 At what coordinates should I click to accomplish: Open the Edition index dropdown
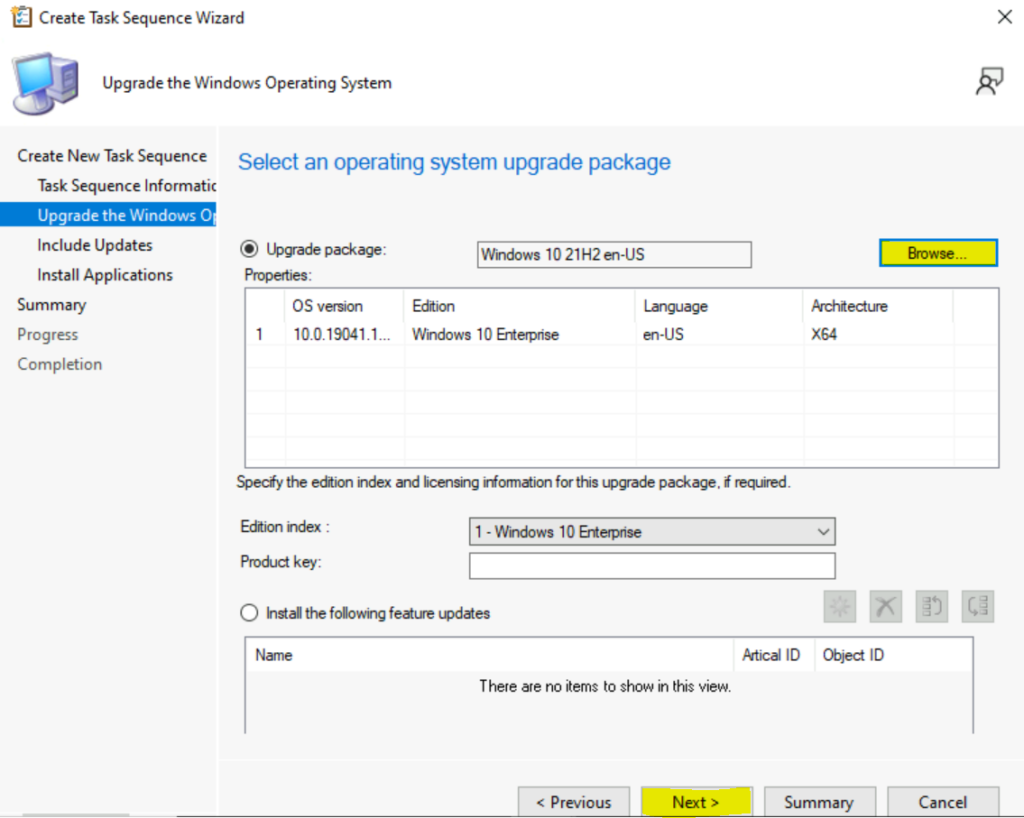[652, 531]
